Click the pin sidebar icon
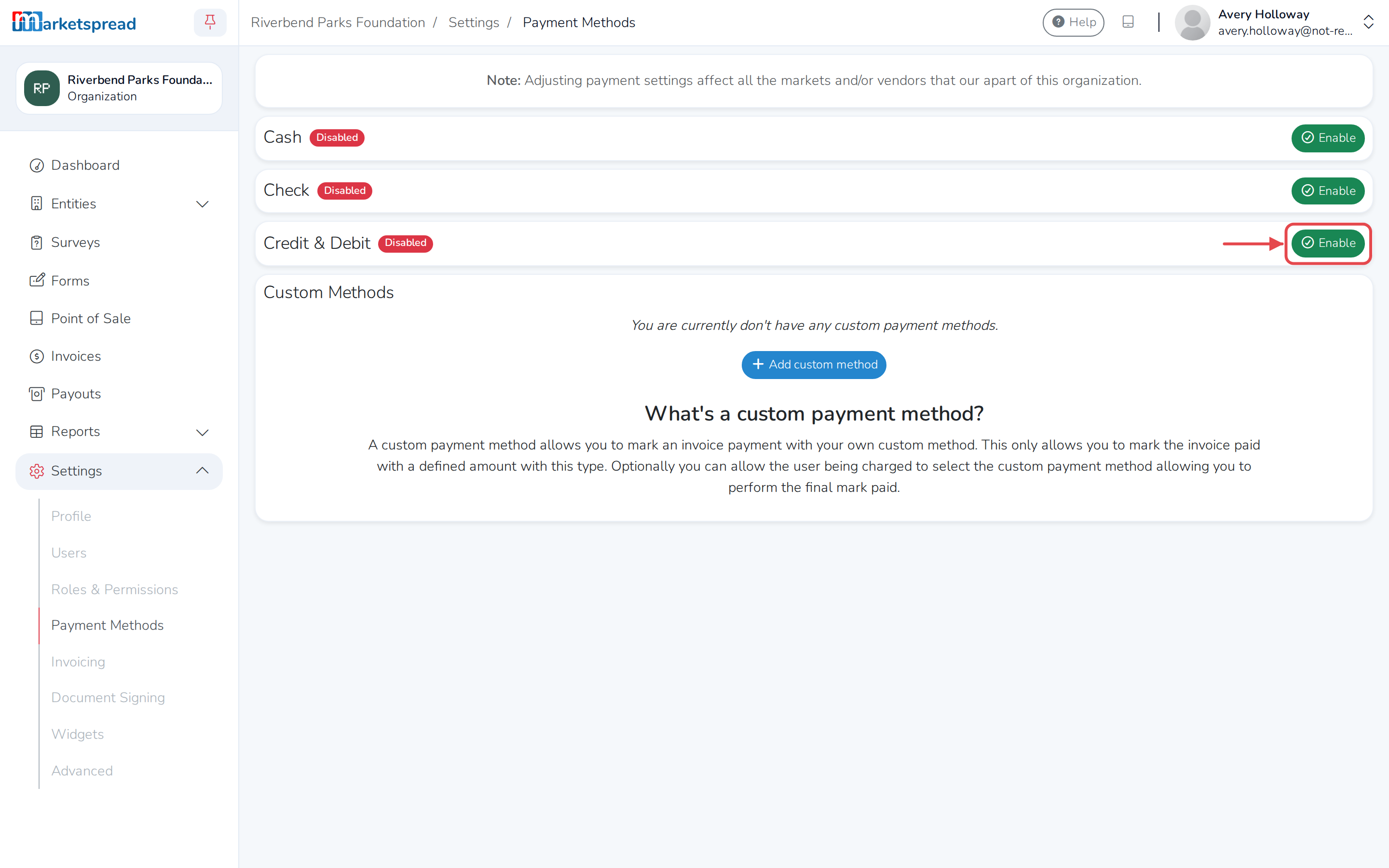 [210, 22]
